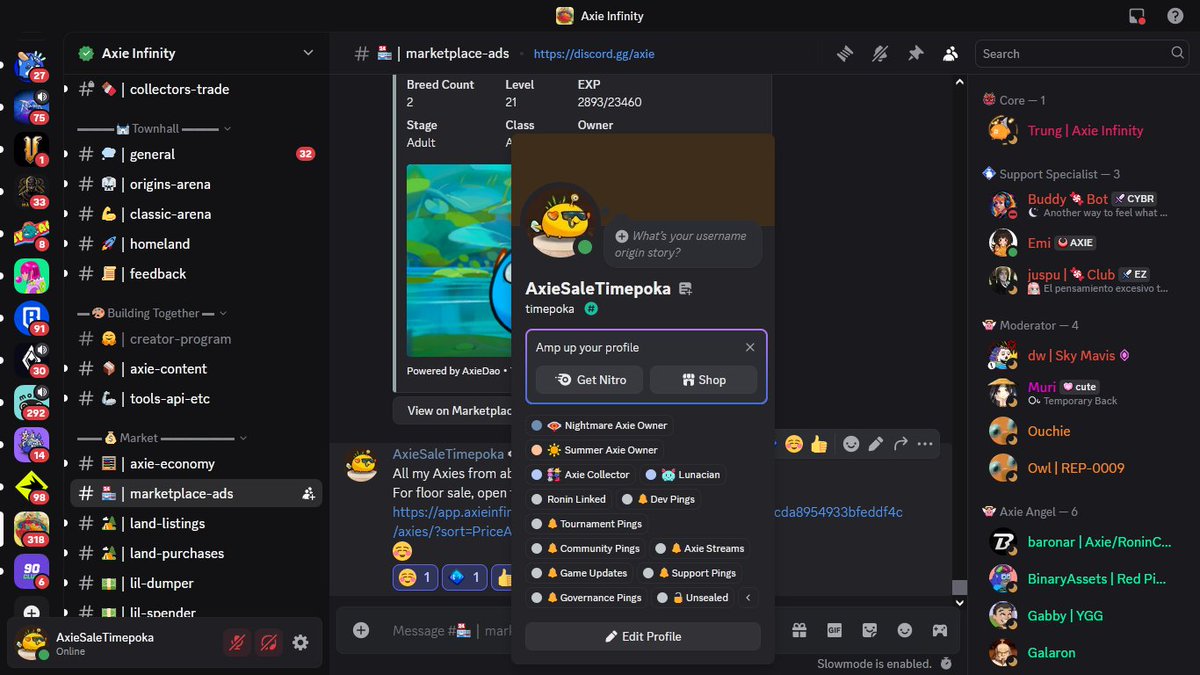
Task: Open the Apps game controller icon
Action: (940, 631)
